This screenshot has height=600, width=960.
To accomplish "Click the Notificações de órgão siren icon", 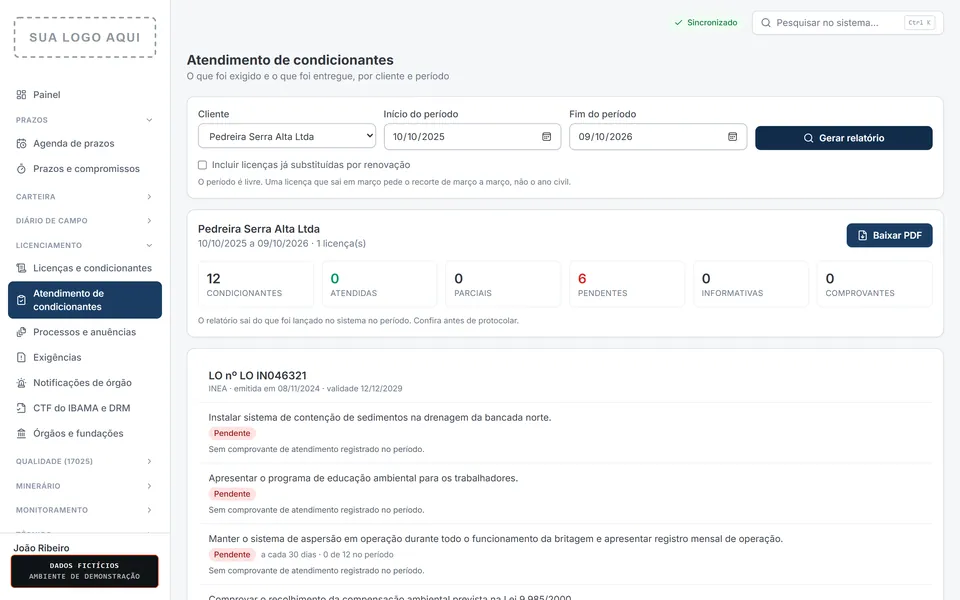I will 21,383.
